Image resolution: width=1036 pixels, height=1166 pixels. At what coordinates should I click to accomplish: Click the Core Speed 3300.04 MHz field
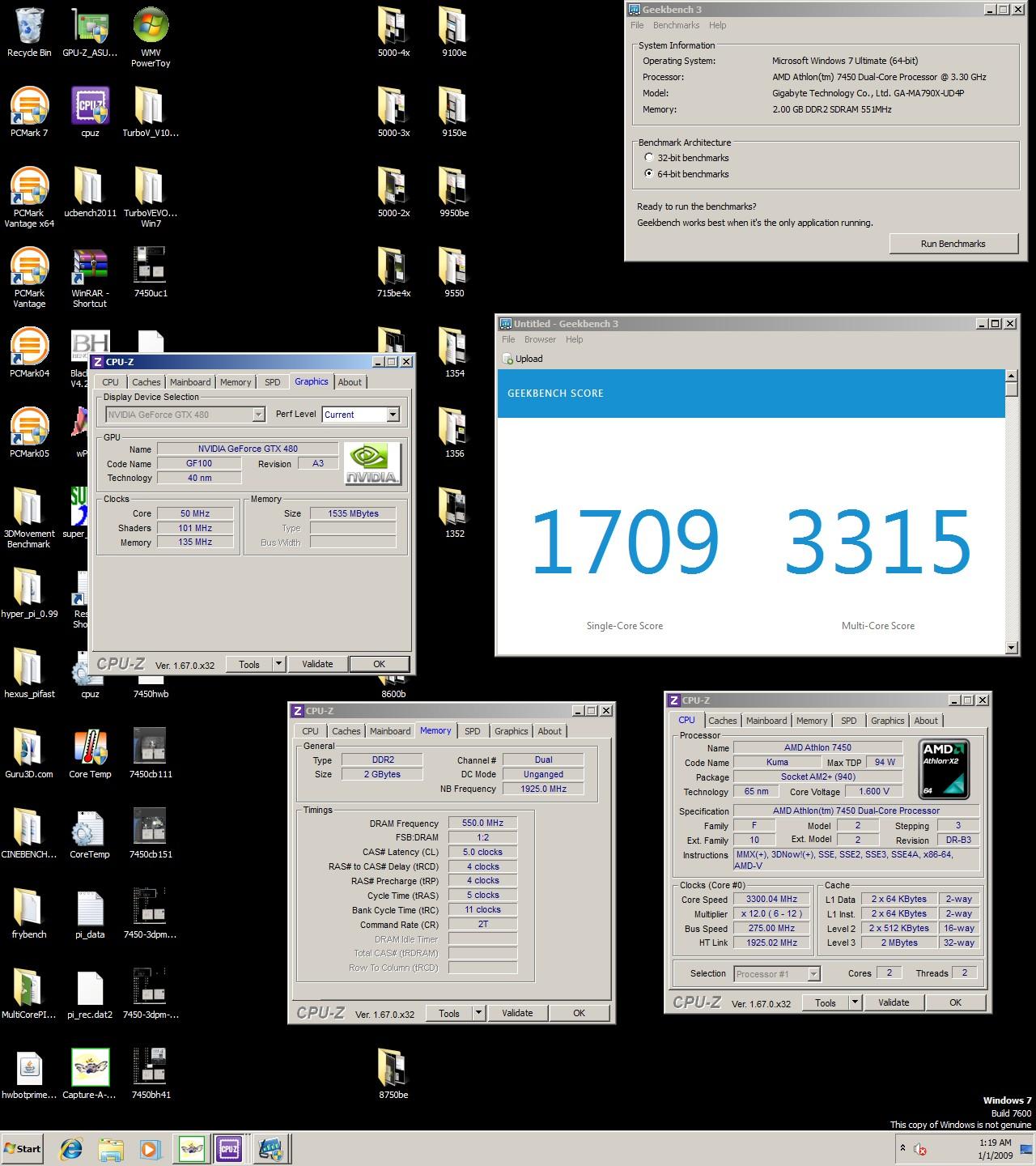coord(772,899)
